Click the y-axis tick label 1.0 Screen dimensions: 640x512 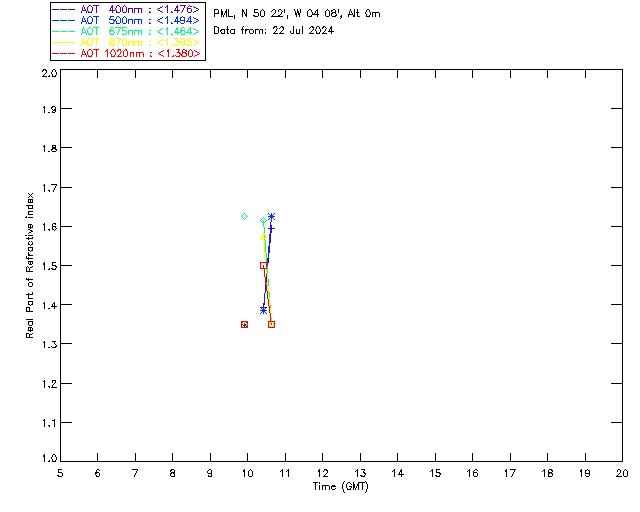pos(49,458)
